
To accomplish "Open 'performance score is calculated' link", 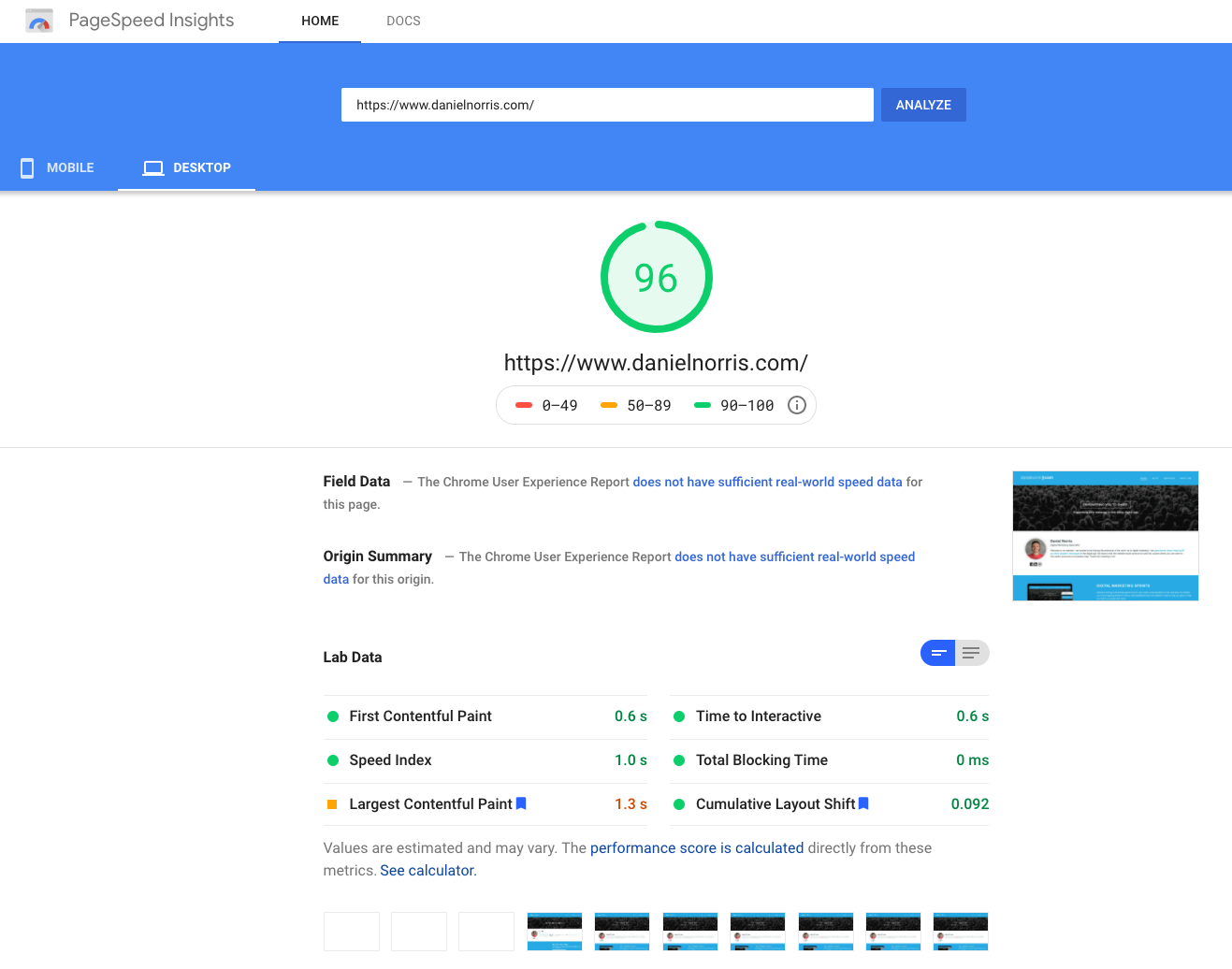I will [x=697, y=847].
